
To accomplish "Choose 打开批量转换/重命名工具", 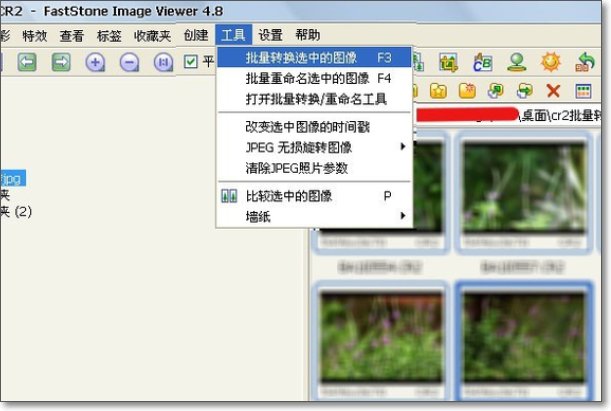I will click(314, 99).
